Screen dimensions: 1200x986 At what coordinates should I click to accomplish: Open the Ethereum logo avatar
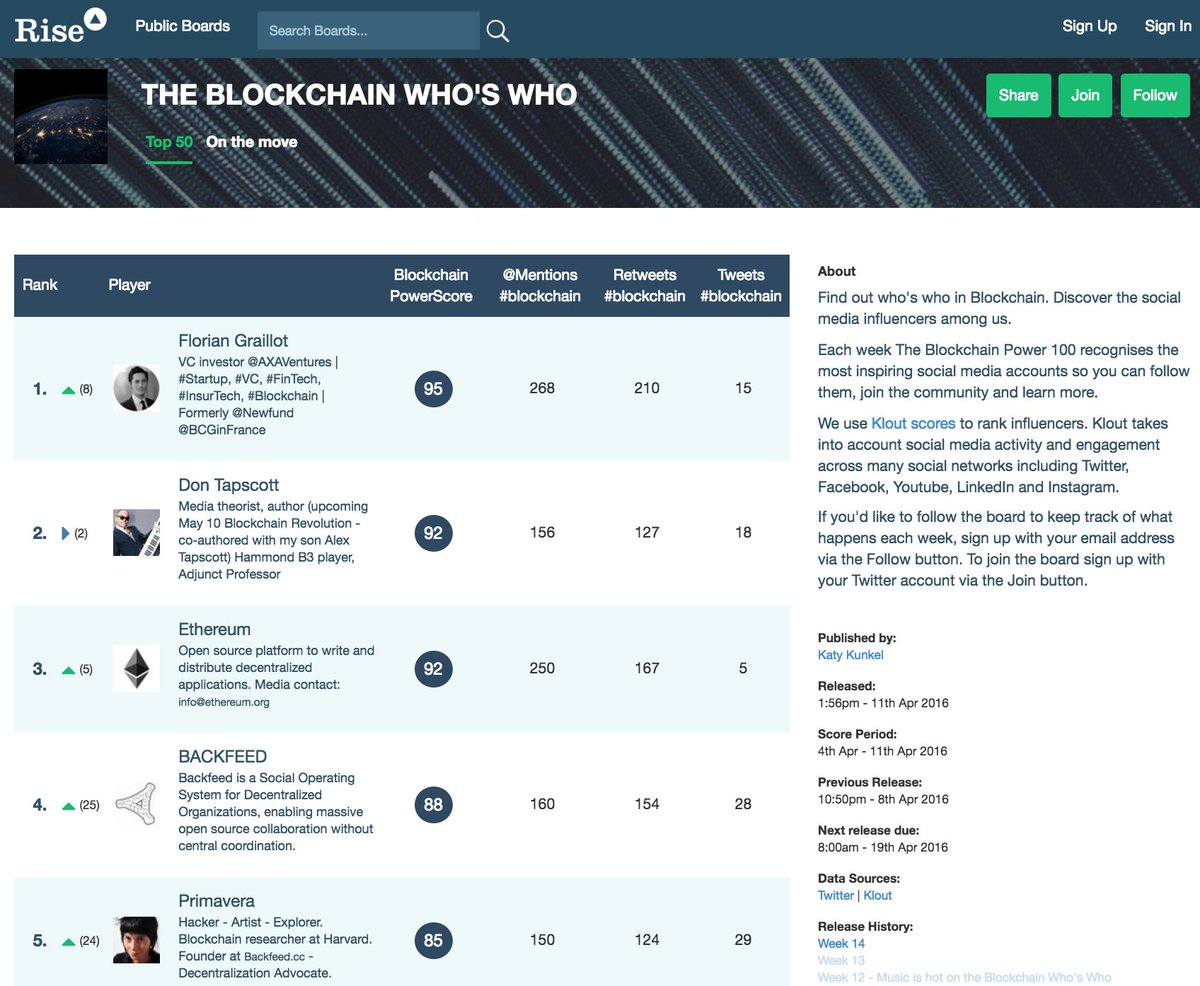click(x=136, y=669)
